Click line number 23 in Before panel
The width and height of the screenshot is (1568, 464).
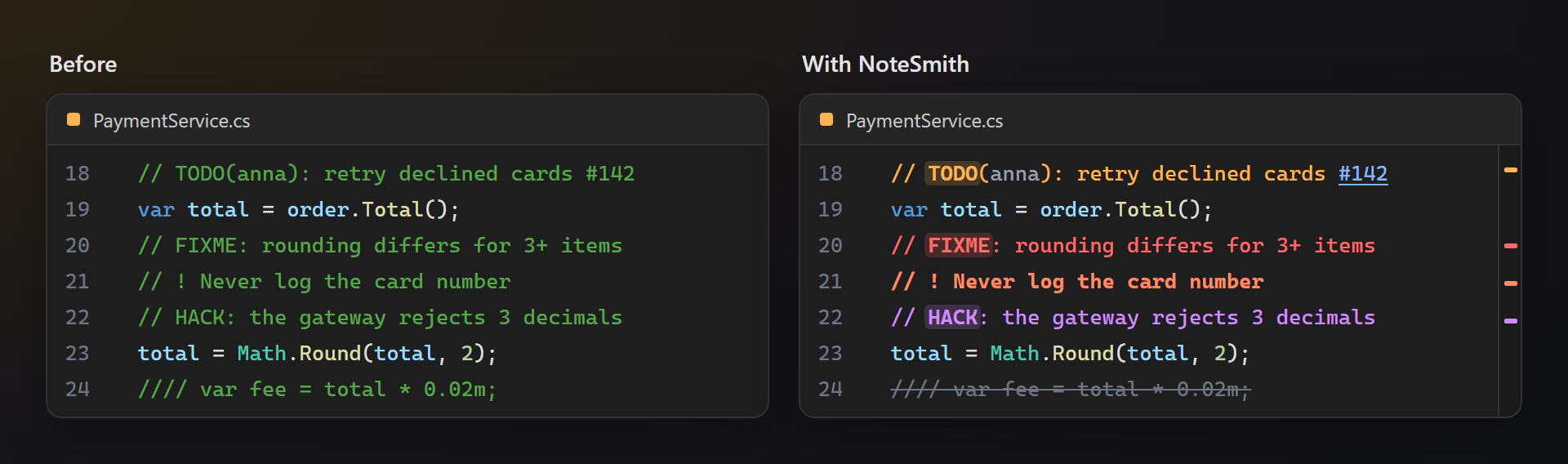click(x=78, y=354)
